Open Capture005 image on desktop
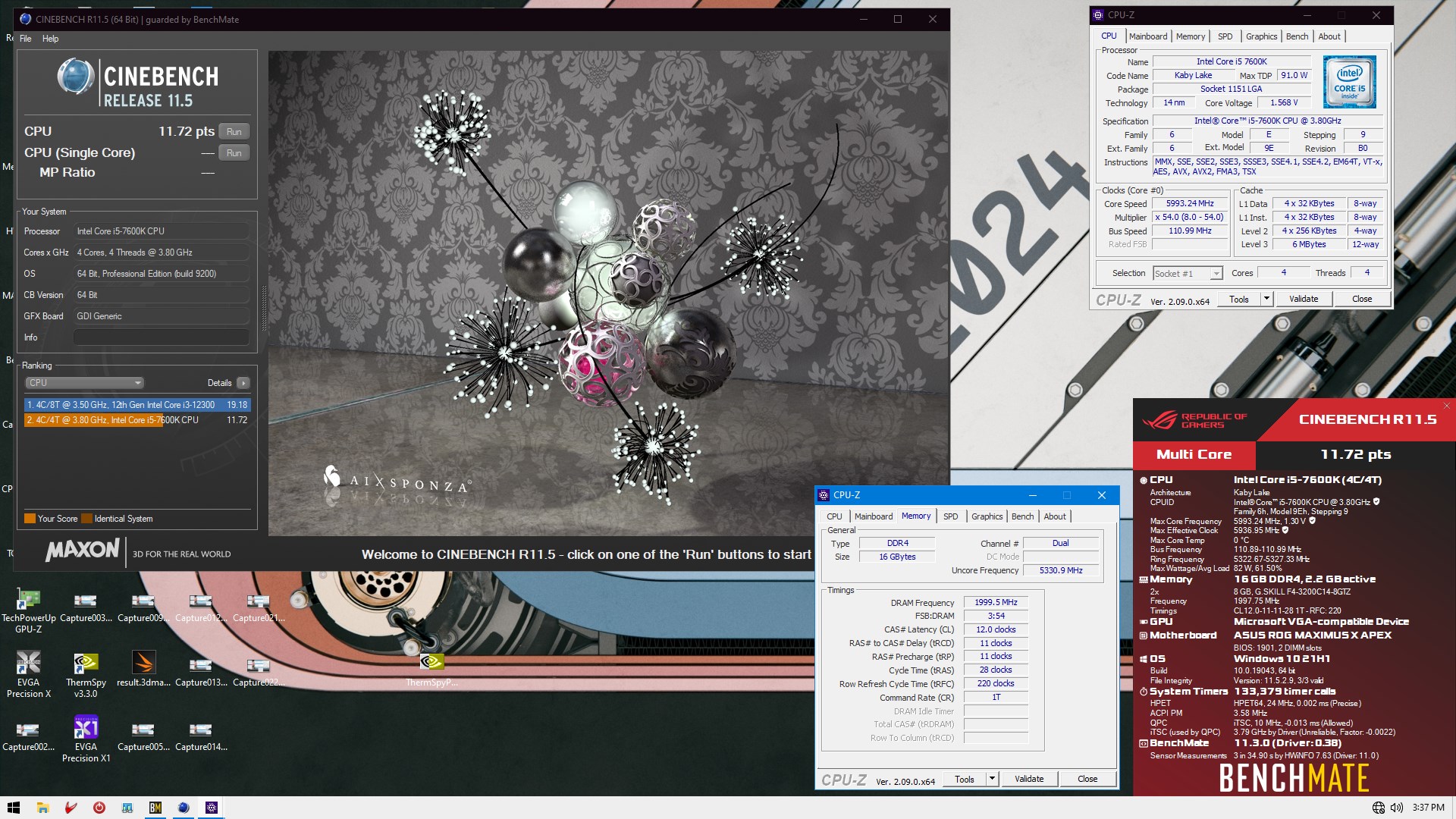This screenshot has height=819, width=1456. coord(143,736)
